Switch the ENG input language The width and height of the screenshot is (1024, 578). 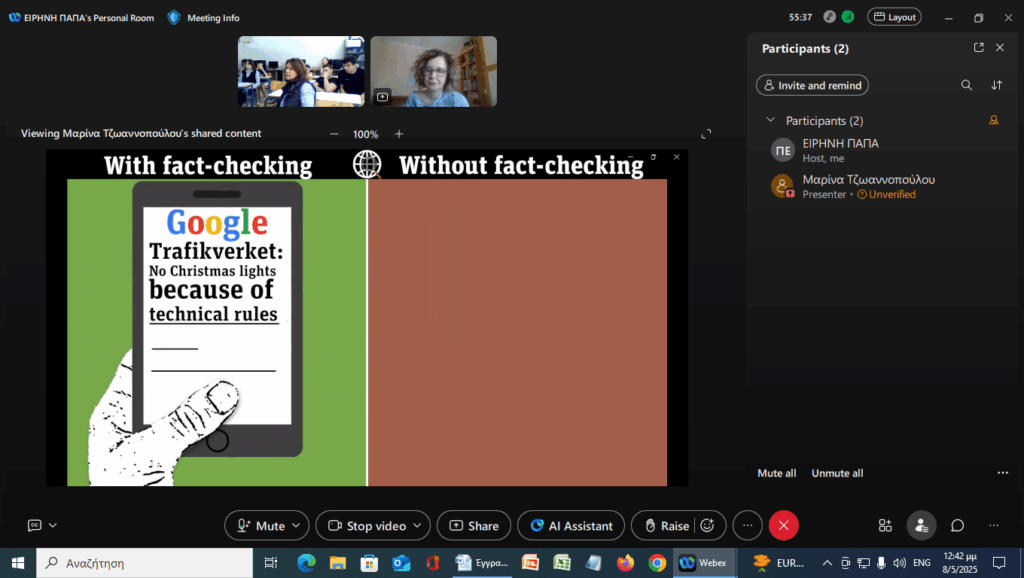[922, 563]
